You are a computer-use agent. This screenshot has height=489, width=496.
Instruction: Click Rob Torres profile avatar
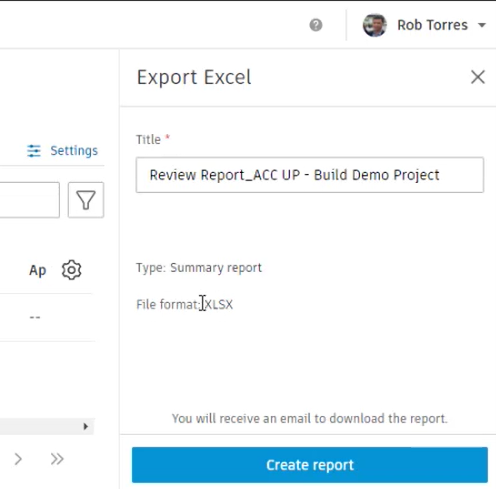375,25
